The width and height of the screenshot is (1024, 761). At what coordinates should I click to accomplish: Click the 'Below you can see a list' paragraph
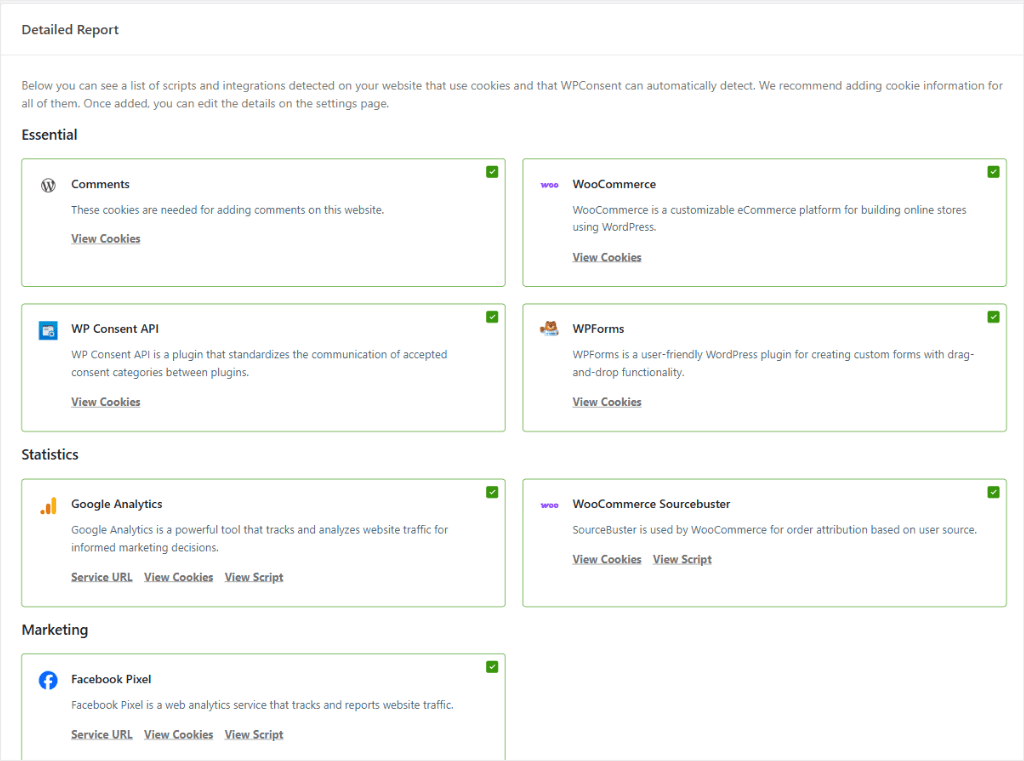[x=512, y=95]
